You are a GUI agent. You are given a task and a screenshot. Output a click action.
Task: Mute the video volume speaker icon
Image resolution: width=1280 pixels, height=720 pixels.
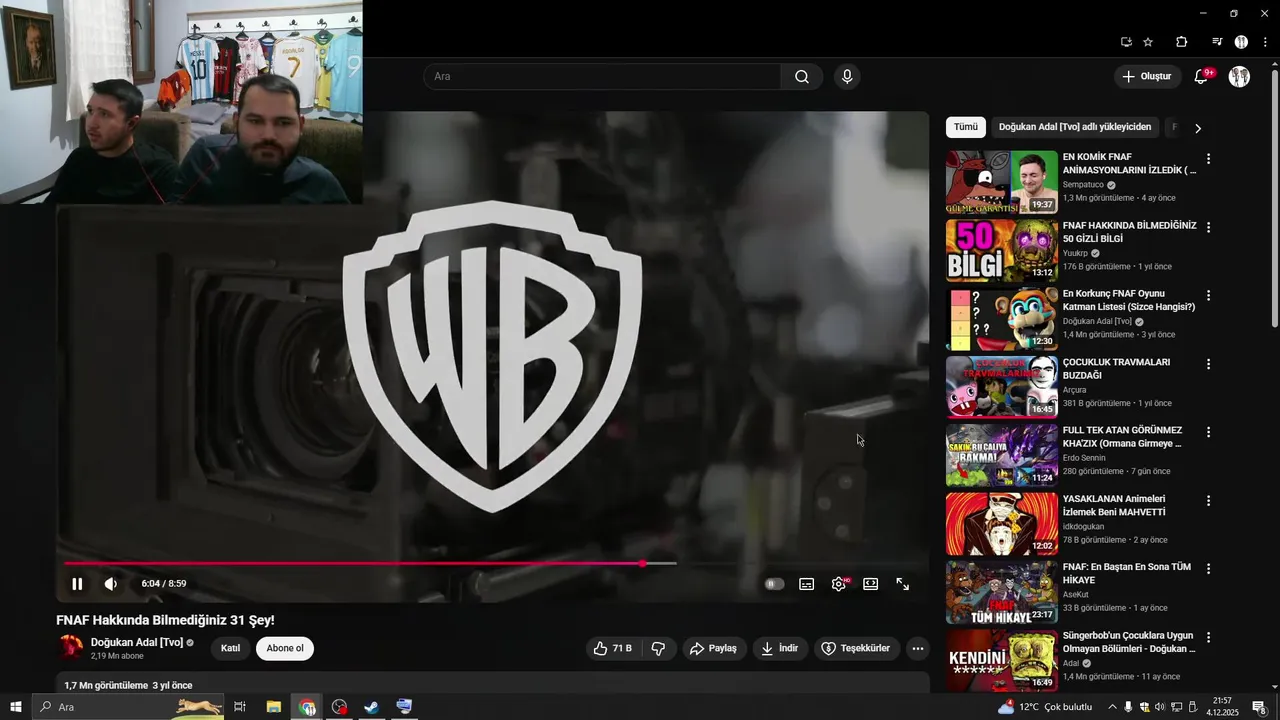[x=111, y=584]
